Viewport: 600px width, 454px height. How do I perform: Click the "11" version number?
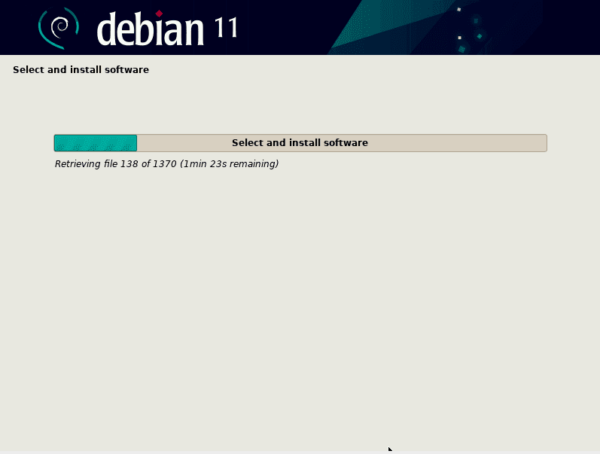225,27
